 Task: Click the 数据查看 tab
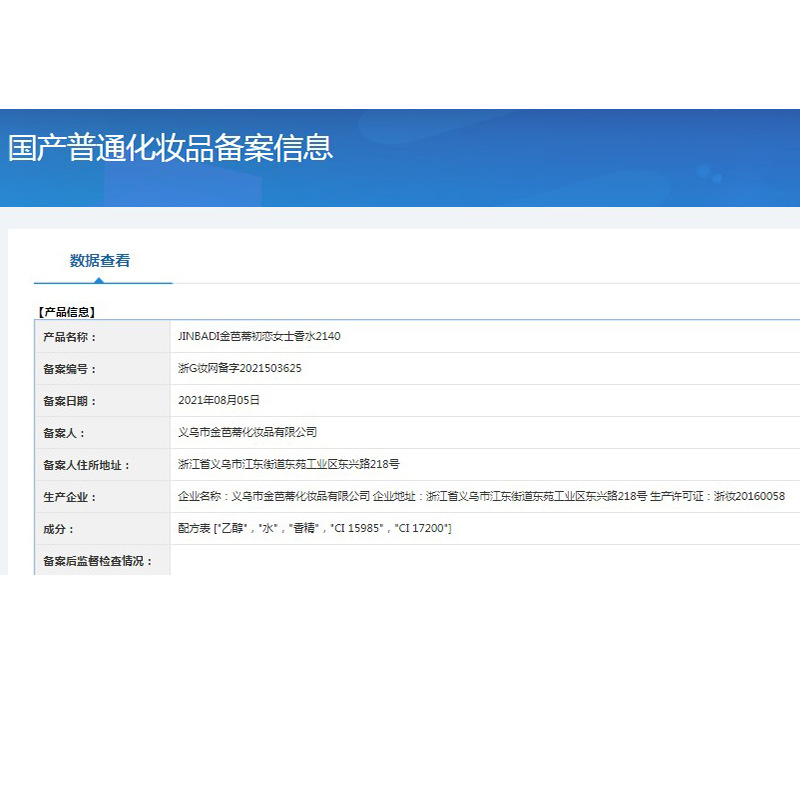pyautogui.click(x=100, y=261)
